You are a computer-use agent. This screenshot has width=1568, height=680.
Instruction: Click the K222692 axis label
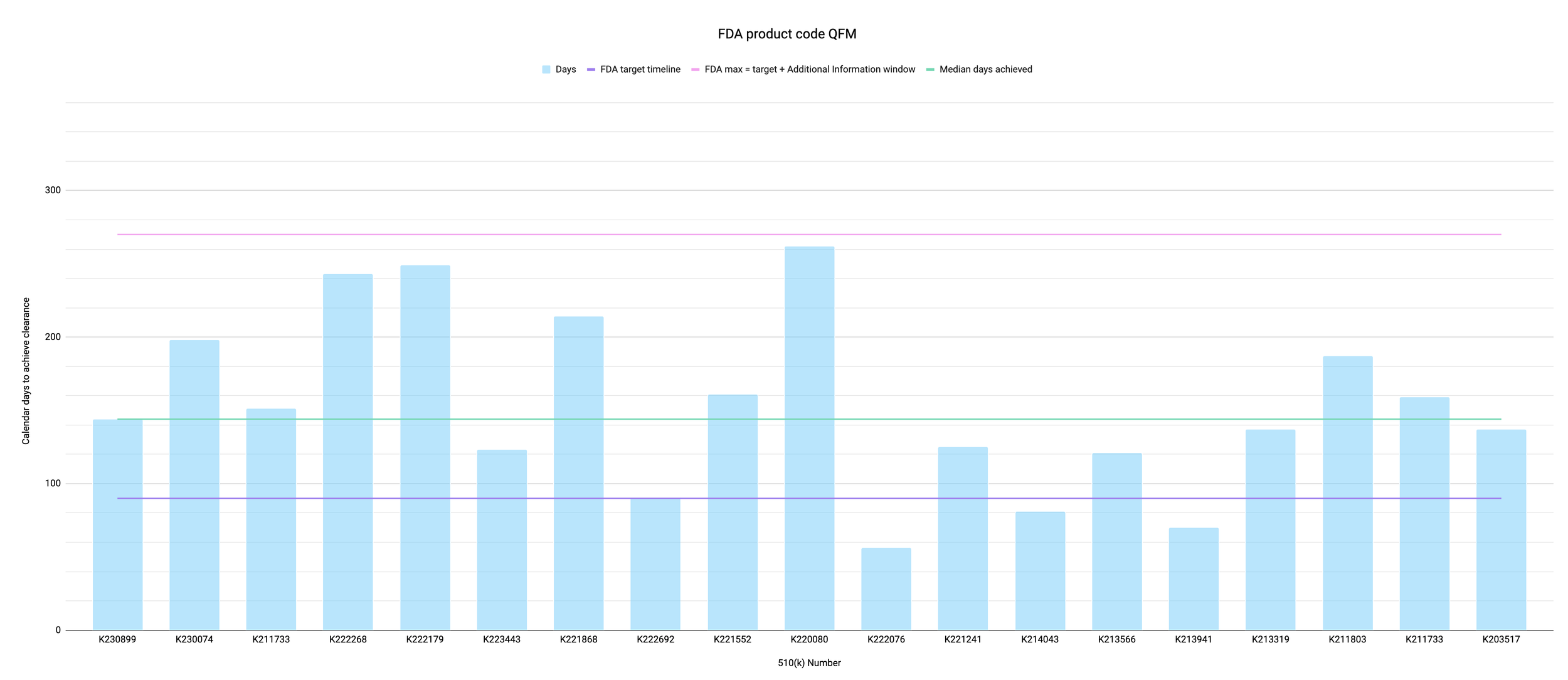655,640
